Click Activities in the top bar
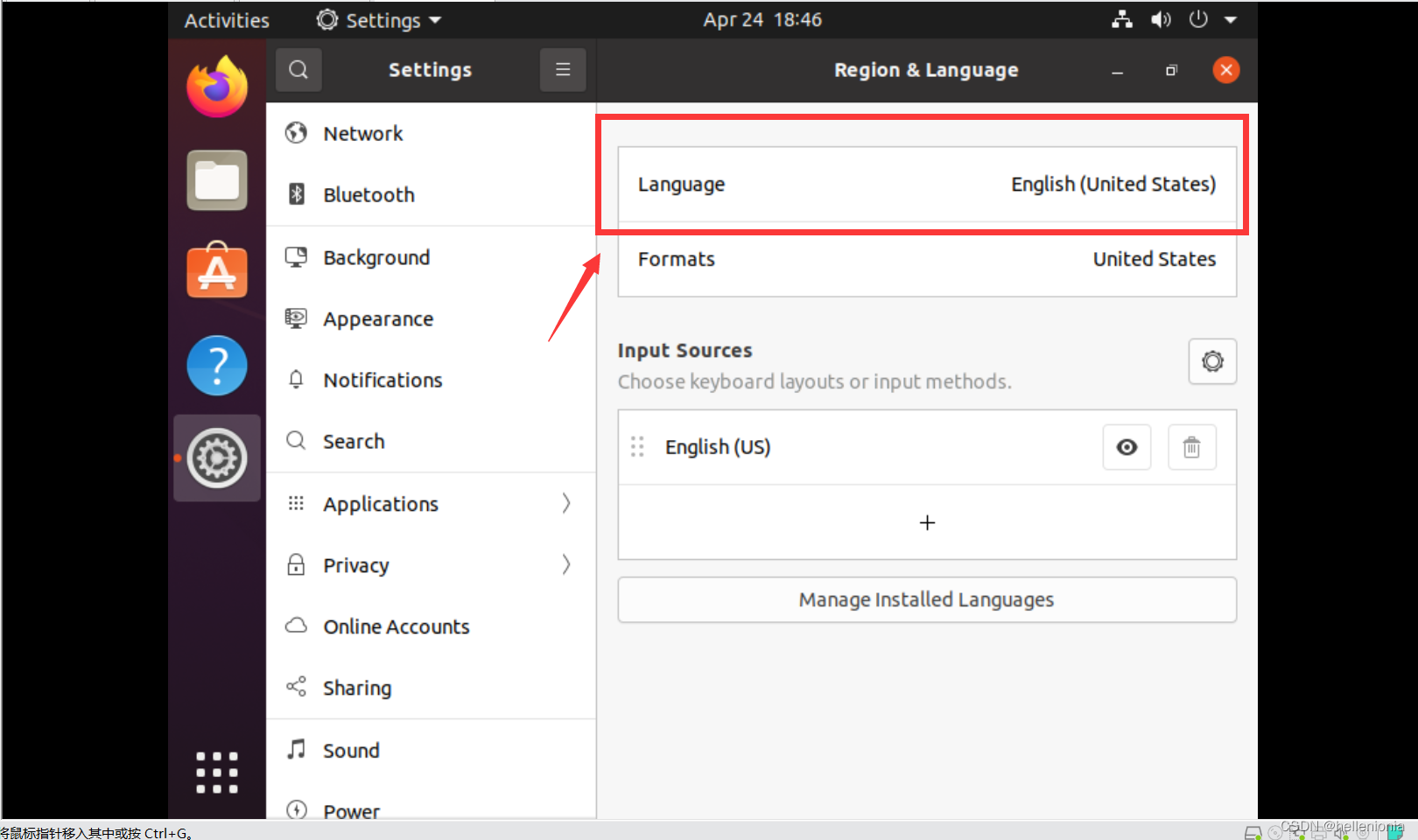1418x840 pixels. click(x=225, y=19)
